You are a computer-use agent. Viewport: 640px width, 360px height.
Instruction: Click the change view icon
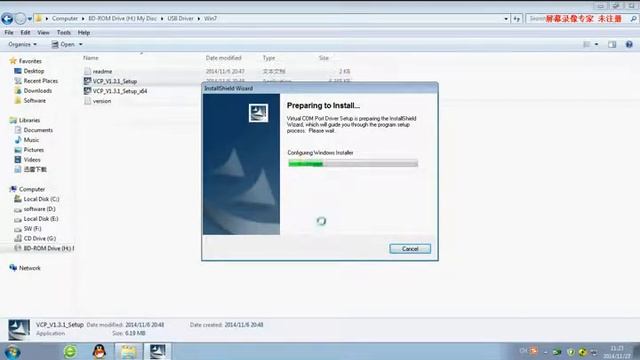click(x=587, y=44)
